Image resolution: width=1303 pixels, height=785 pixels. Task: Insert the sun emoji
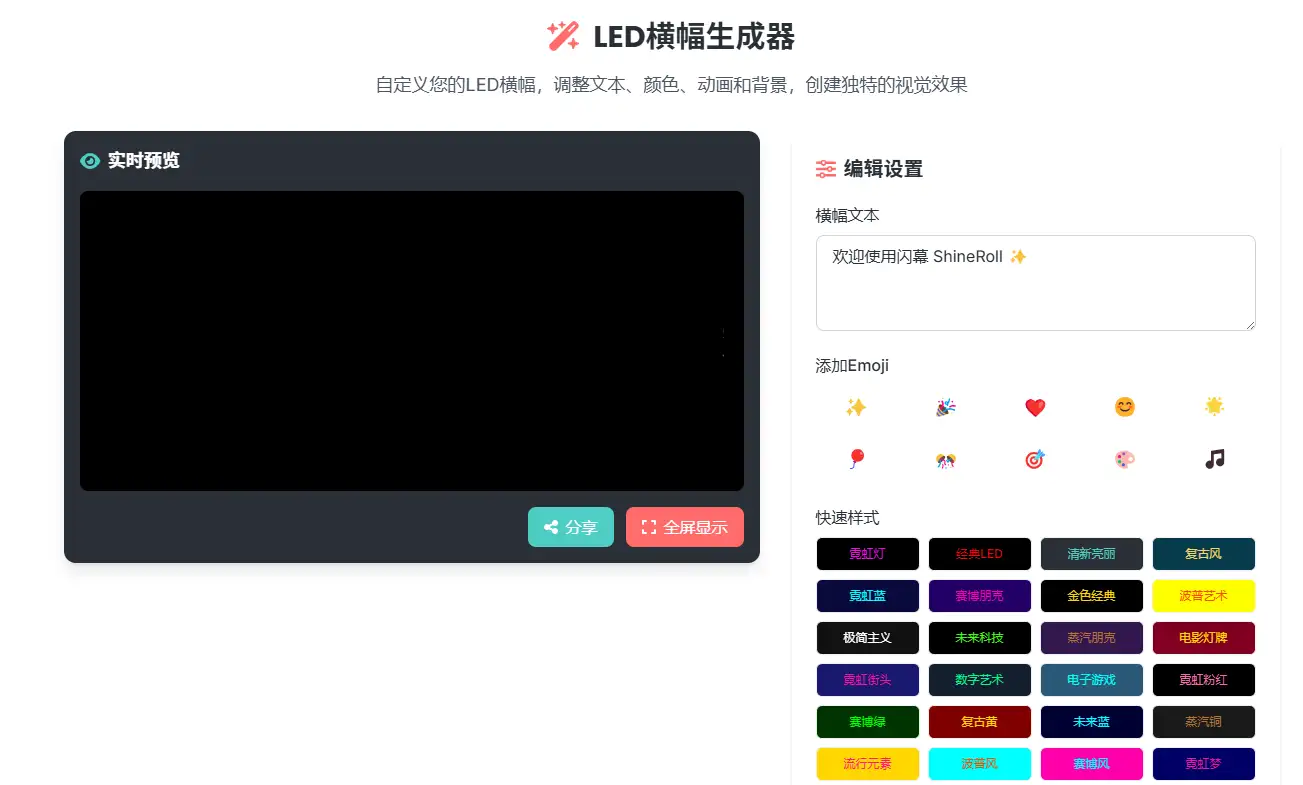point(1214,407)
